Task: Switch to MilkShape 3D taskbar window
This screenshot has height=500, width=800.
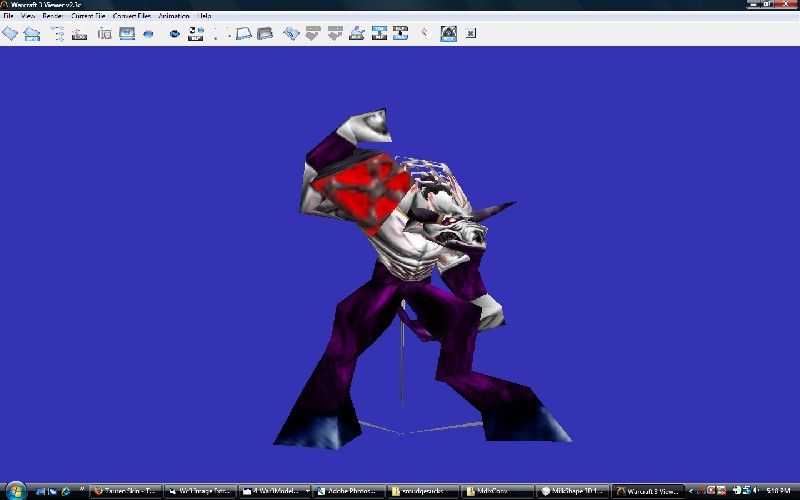Action: tap(572, 491)
